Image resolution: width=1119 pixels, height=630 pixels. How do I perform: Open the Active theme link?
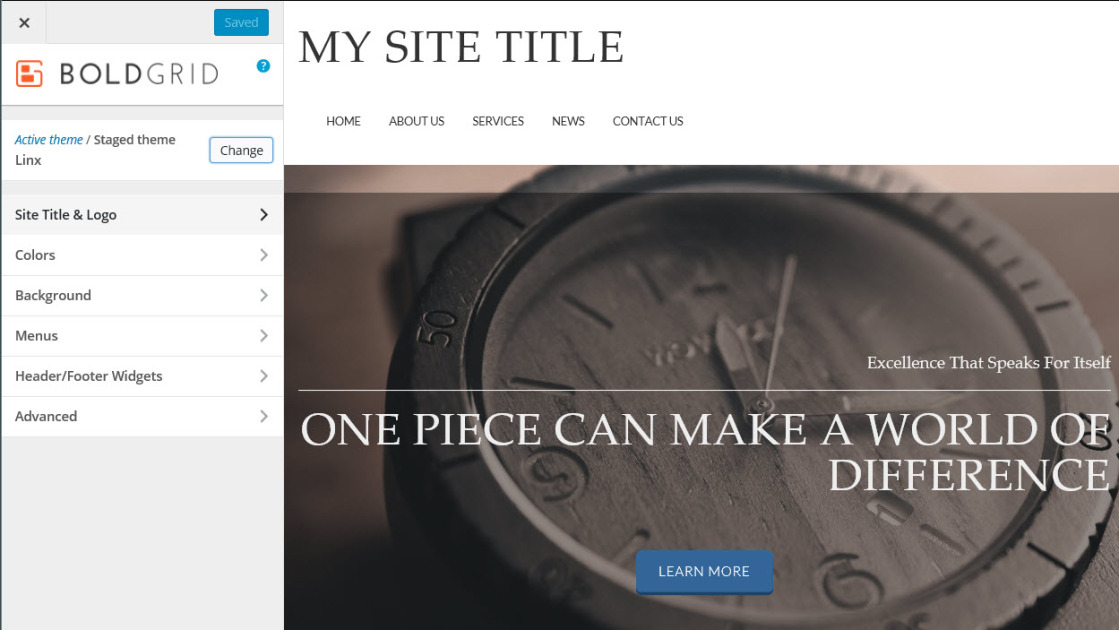(49, 140)
